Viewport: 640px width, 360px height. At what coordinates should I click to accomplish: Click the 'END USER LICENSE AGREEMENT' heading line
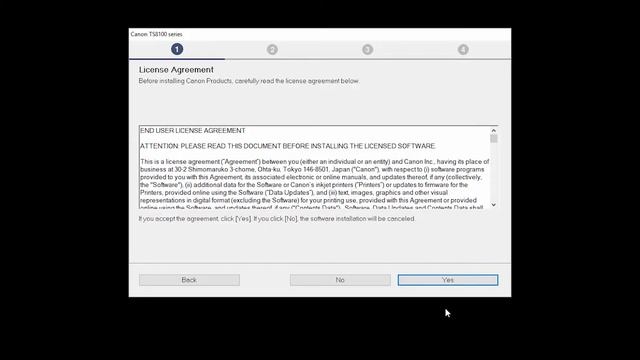coord(193,131)
